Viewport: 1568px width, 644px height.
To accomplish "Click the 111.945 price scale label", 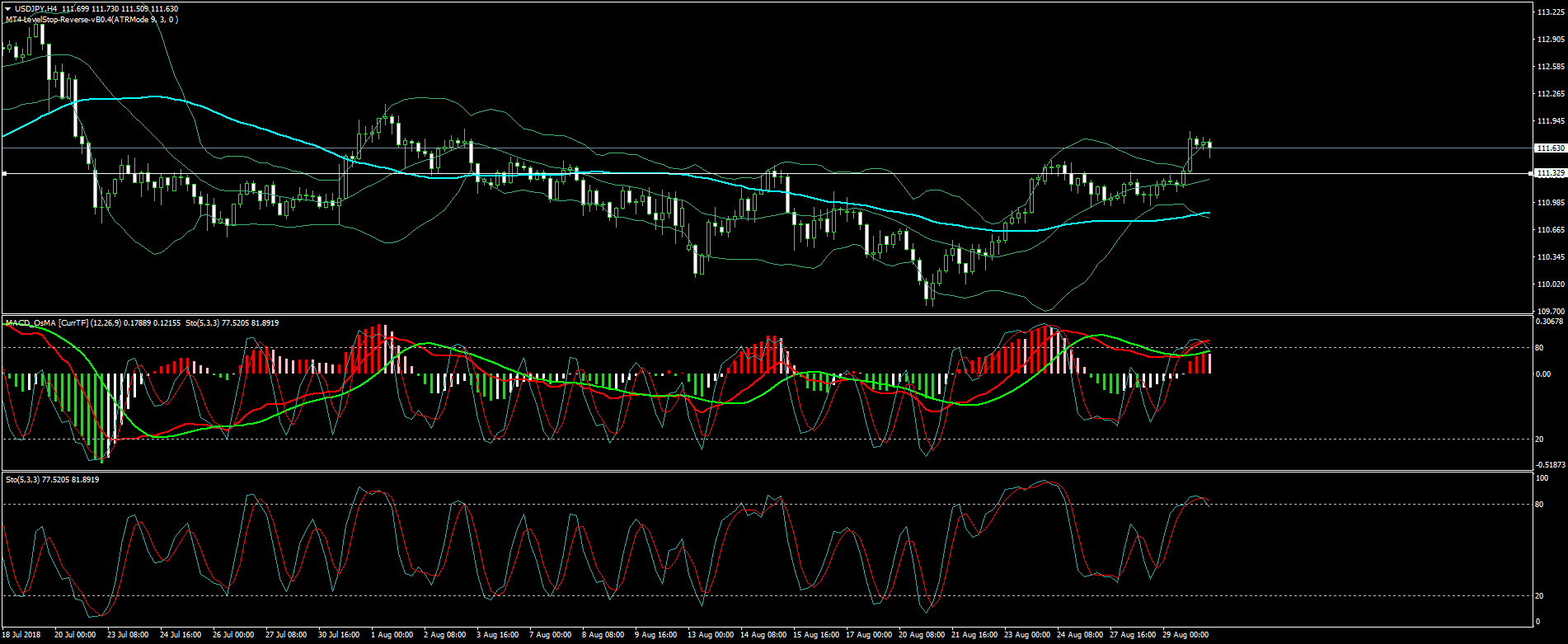I will tap(1551, 121).
